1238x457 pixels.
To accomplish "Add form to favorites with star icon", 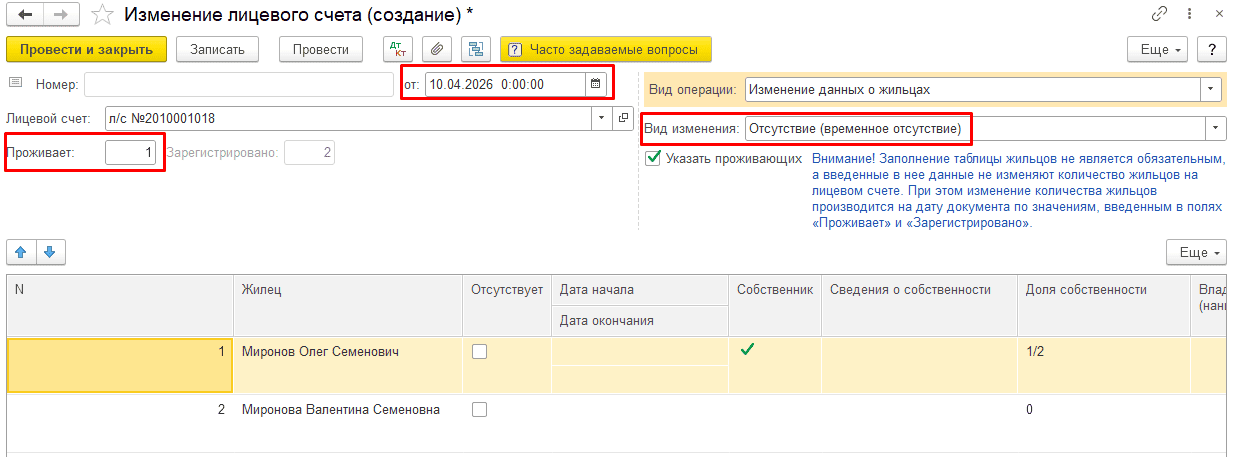I will coord(101,14).
